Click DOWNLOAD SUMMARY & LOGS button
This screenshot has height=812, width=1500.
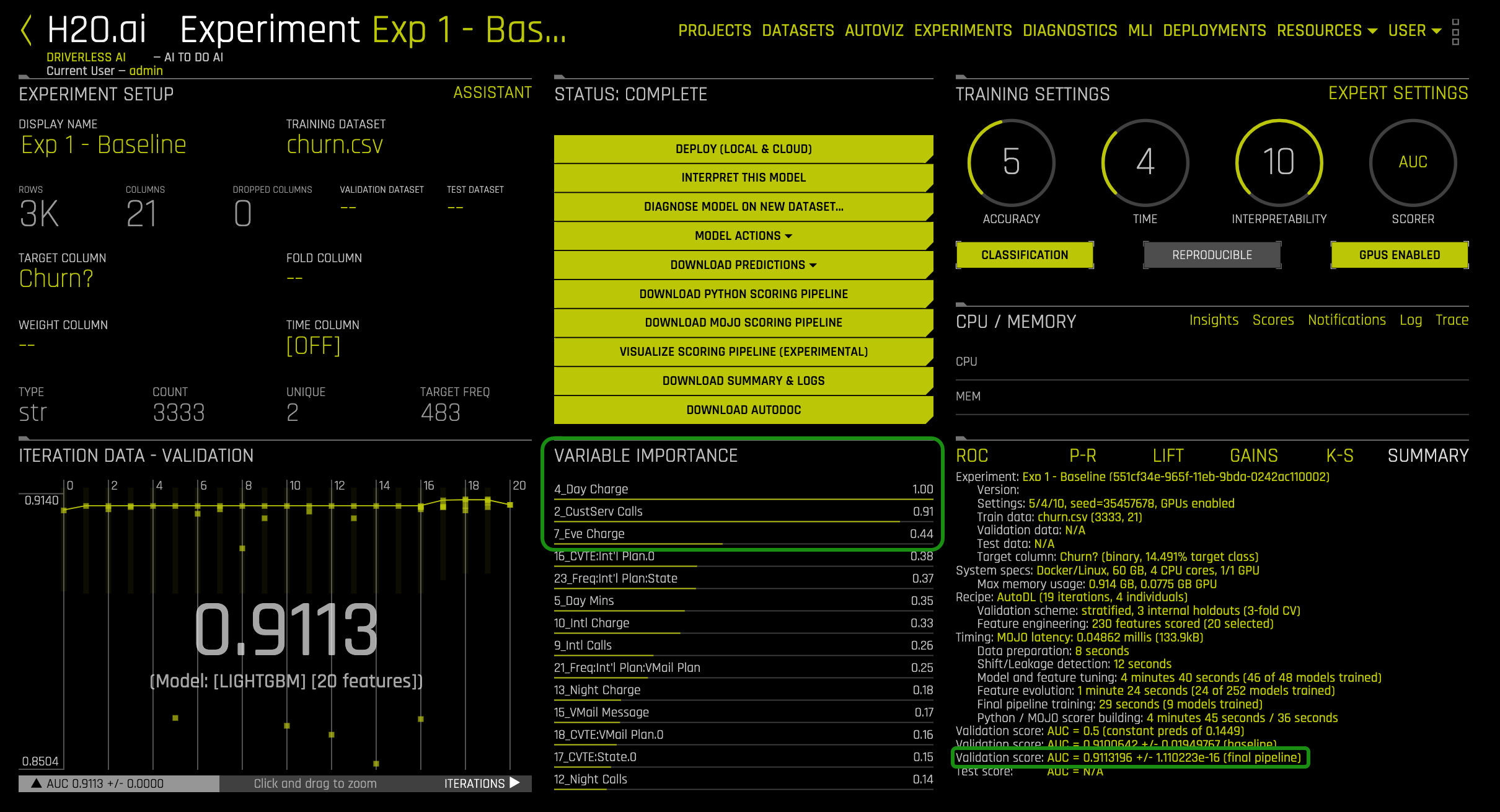[743, 381]
